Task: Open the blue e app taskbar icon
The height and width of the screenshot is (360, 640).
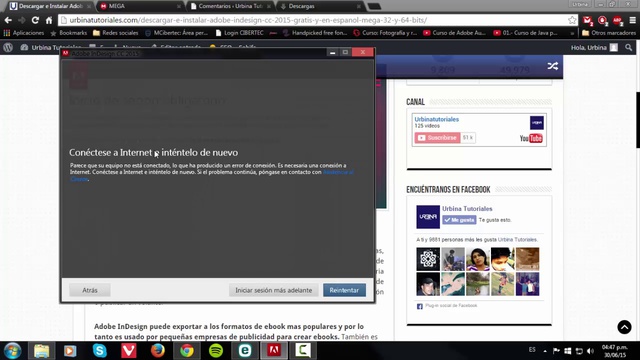Action: (245, 351)
